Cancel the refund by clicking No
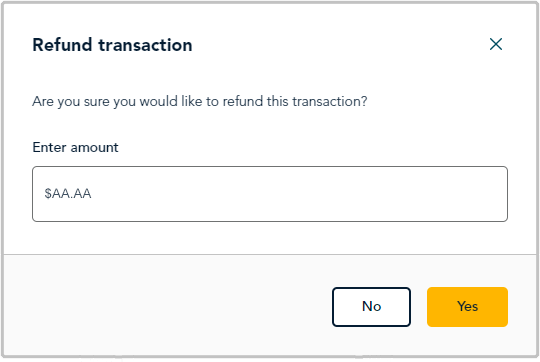 pos(371,307)
